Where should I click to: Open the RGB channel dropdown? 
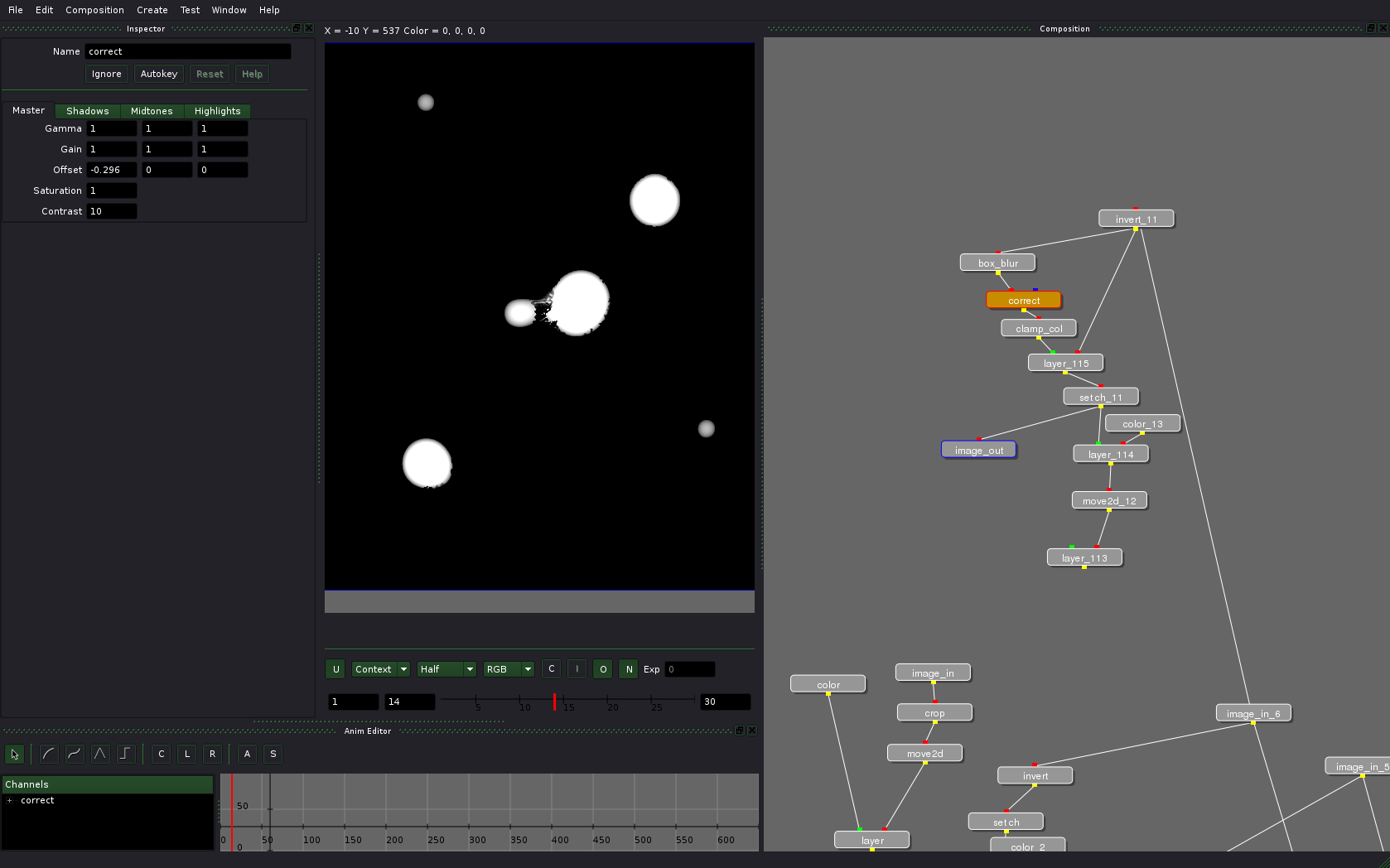pyautogui.click(x=509, y=669)
